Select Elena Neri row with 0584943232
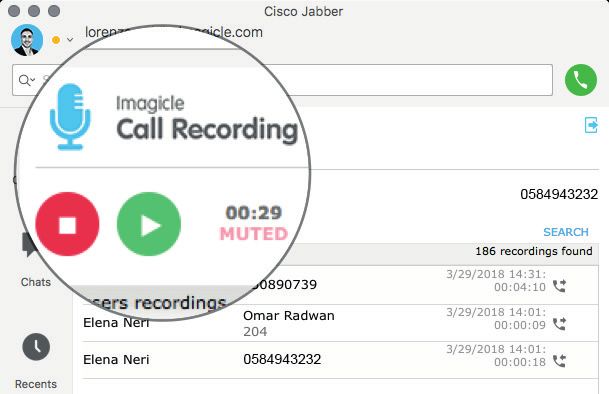609x394 pixels. 340,360
